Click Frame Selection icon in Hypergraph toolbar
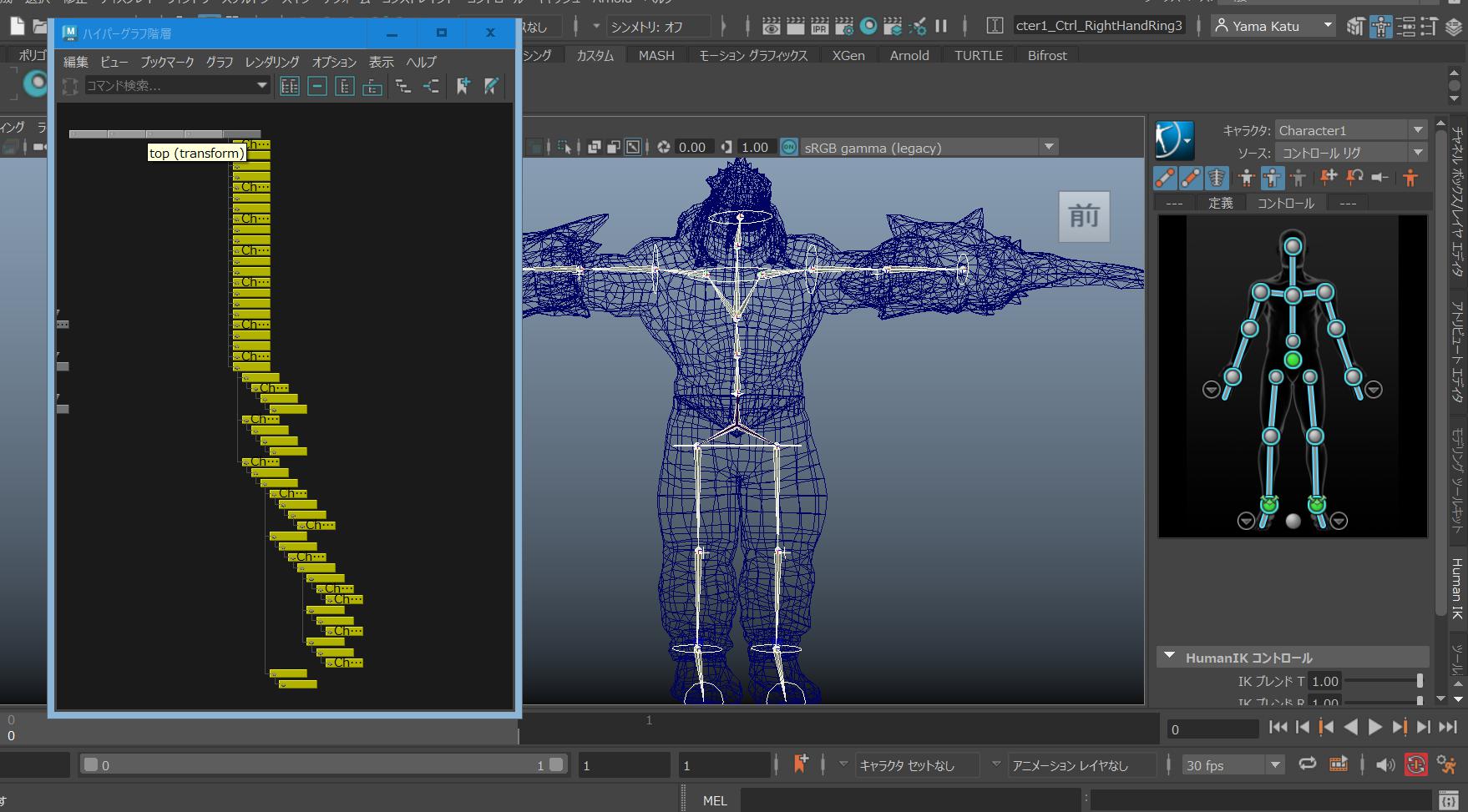Viewport: 1468px width, 812px height. click(317, 86)
